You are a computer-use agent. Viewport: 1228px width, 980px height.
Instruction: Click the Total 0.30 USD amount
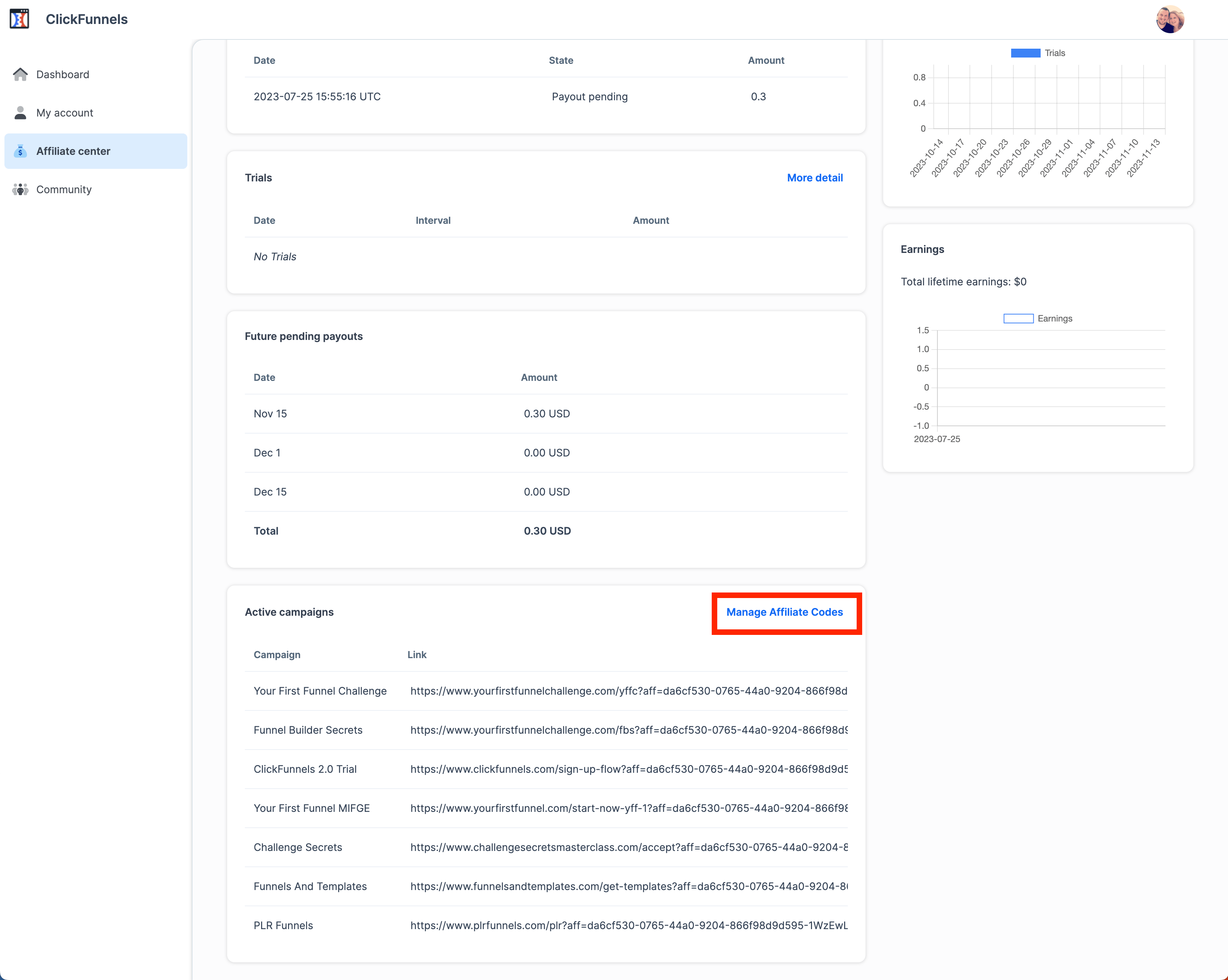(x=547, y=531)
